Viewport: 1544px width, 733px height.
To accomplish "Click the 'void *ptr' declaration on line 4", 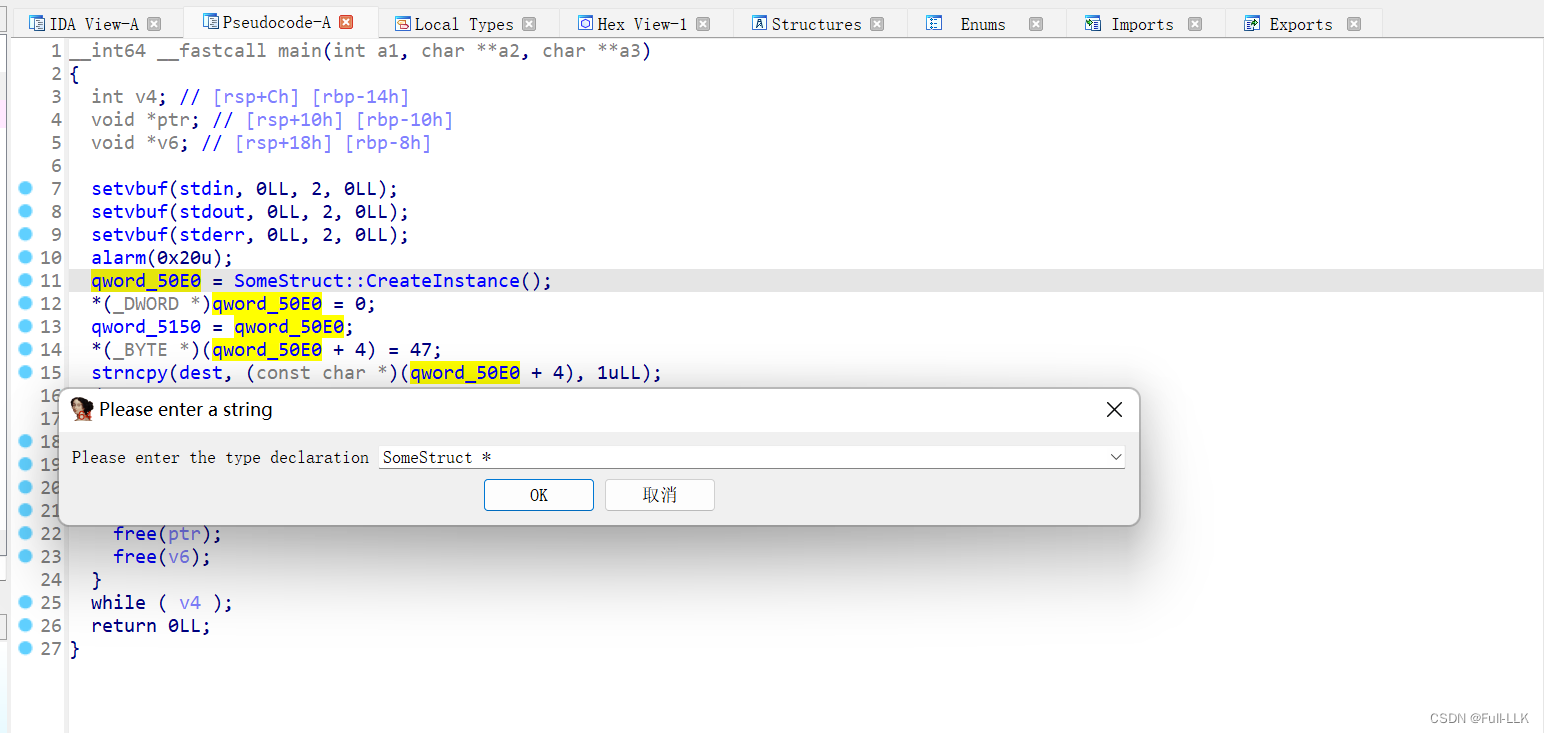I will click(145, 120).
